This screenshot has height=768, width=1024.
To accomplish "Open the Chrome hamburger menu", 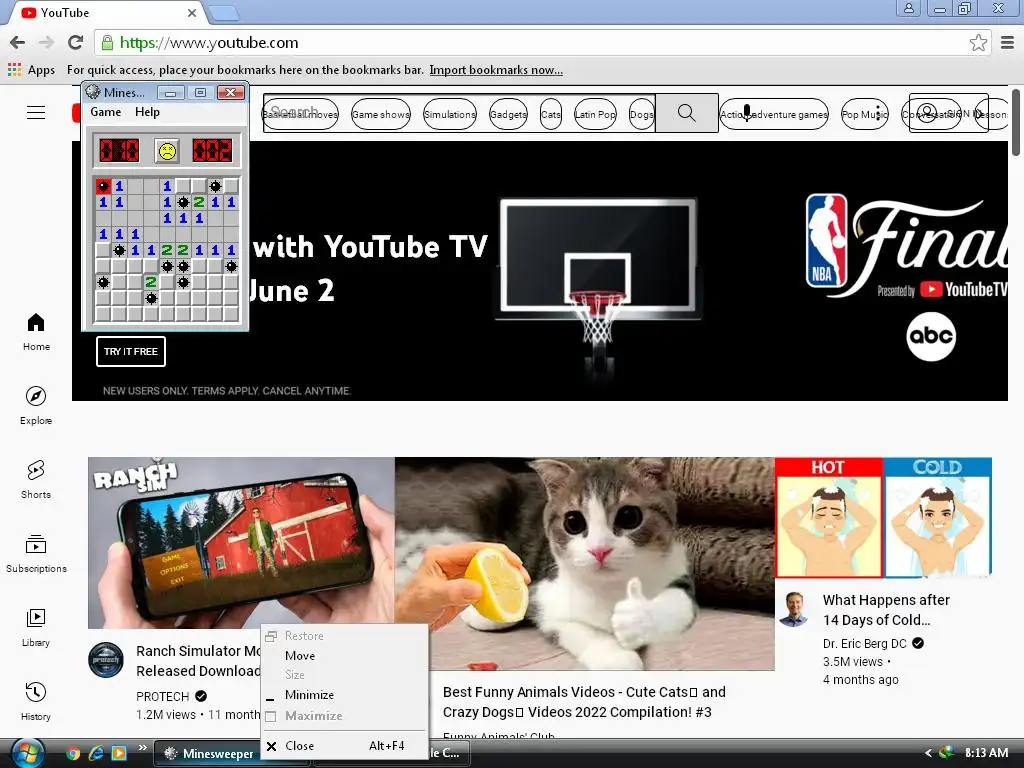I will 1008,43.
